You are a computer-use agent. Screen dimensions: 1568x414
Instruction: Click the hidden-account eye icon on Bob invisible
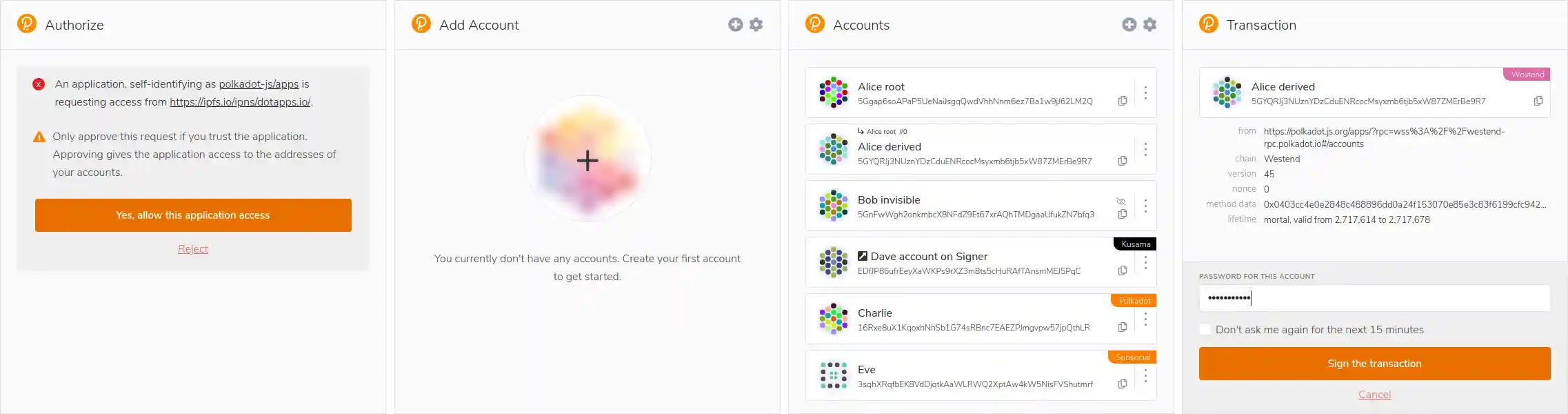(x=1122, y=201)
